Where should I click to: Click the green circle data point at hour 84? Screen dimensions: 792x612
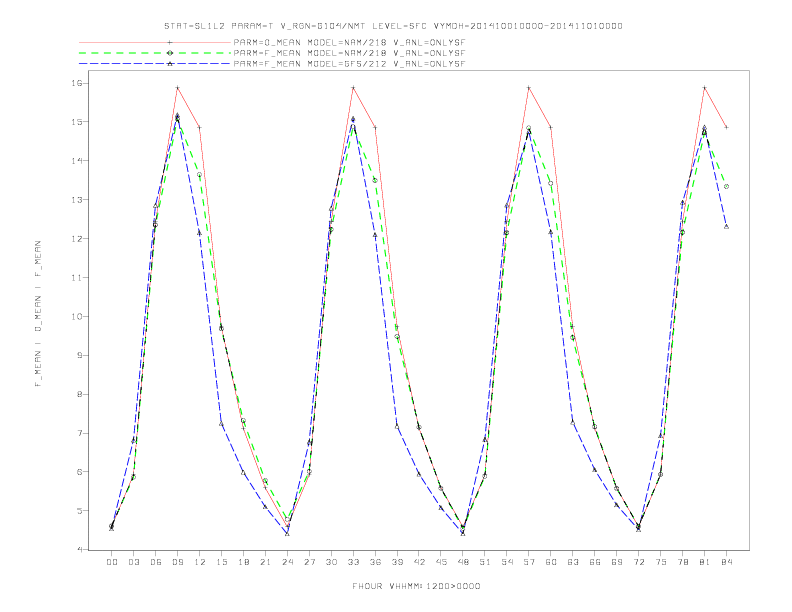[726, 186]
